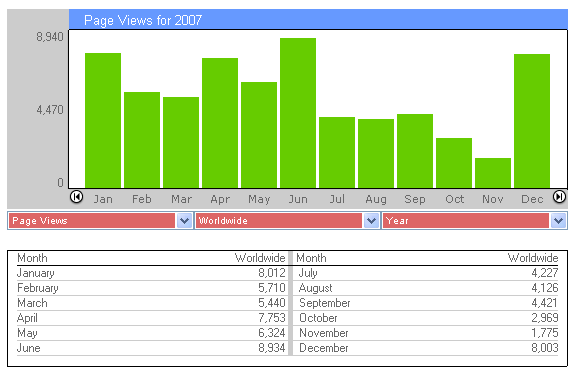This screenshot has height=375, width=576.
Task: Select the tallest June bar
Action: 298,113
